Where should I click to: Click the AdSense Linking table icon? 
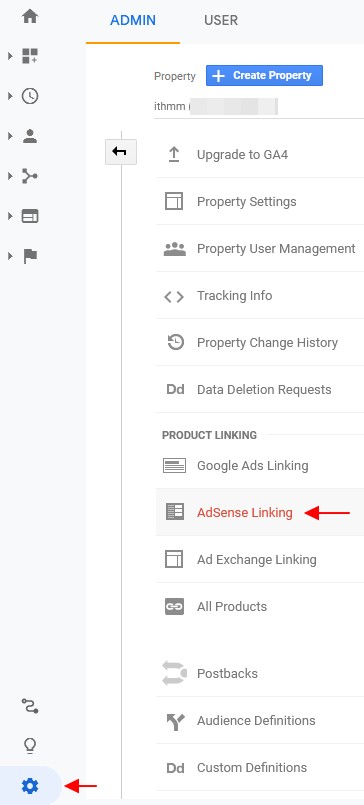point(175,512)
